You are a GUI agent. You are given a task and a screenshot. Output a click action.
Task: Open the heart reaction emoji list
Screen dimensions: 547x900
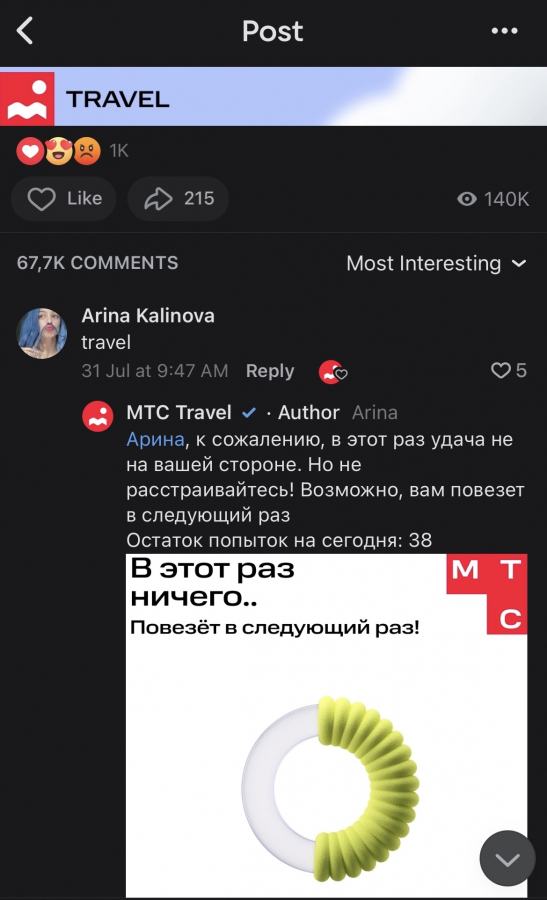pyautogui.click(x=30, y=152)
